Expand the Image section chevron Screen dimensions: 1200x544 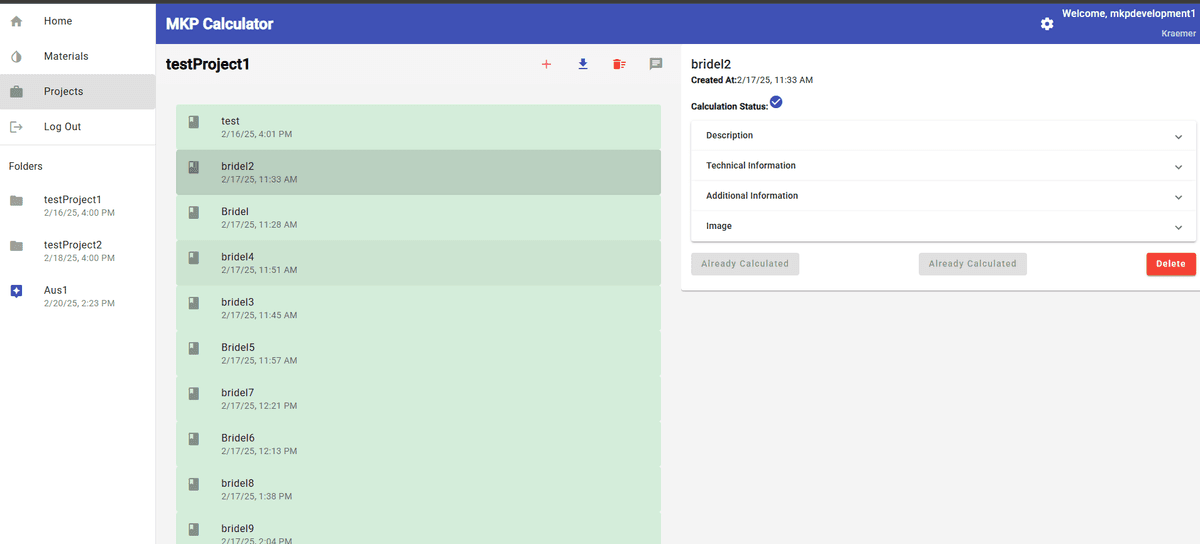(x=1178, y=227)
